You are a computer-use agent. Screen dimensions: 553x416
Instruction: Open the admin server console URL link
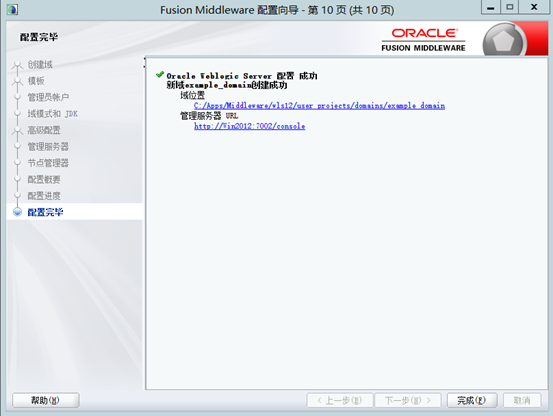click(x=249, y=126)
